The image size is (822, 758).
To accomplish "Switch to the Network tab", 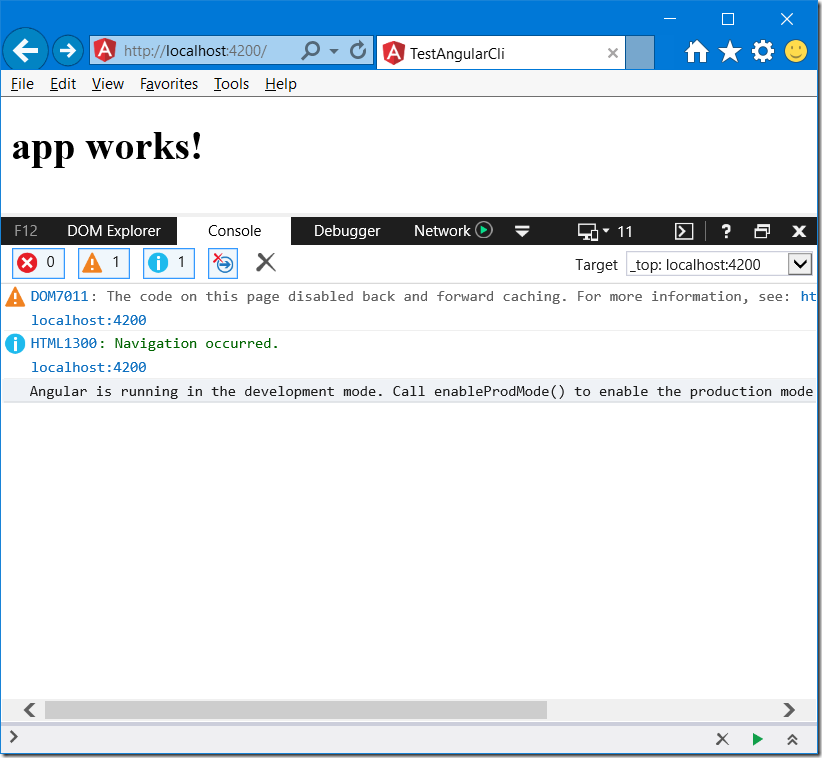I will [x=442, y=231].
